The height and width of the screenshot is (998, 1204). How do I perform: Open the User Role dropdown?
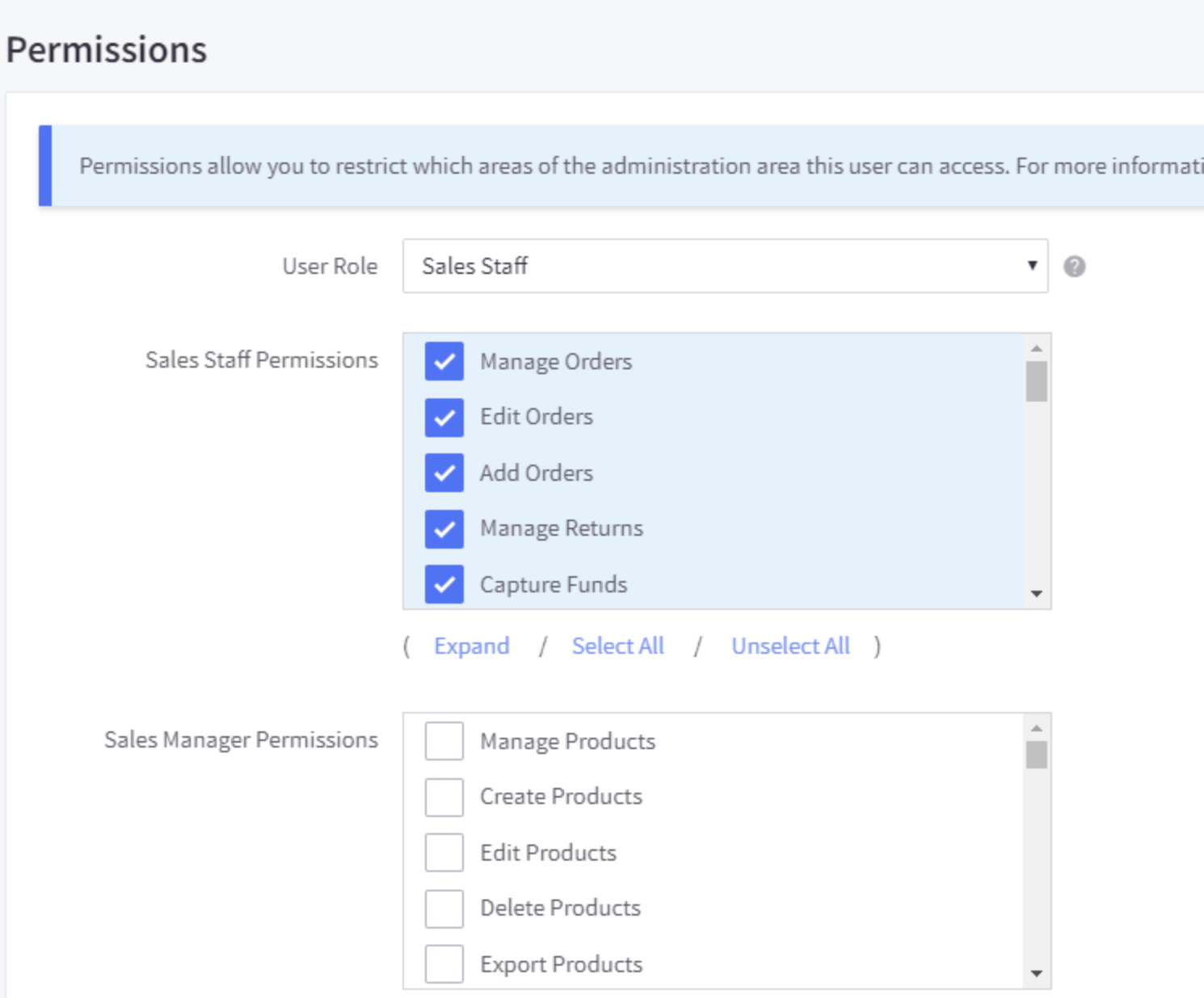pyautogui.click(x=725, y=266)
